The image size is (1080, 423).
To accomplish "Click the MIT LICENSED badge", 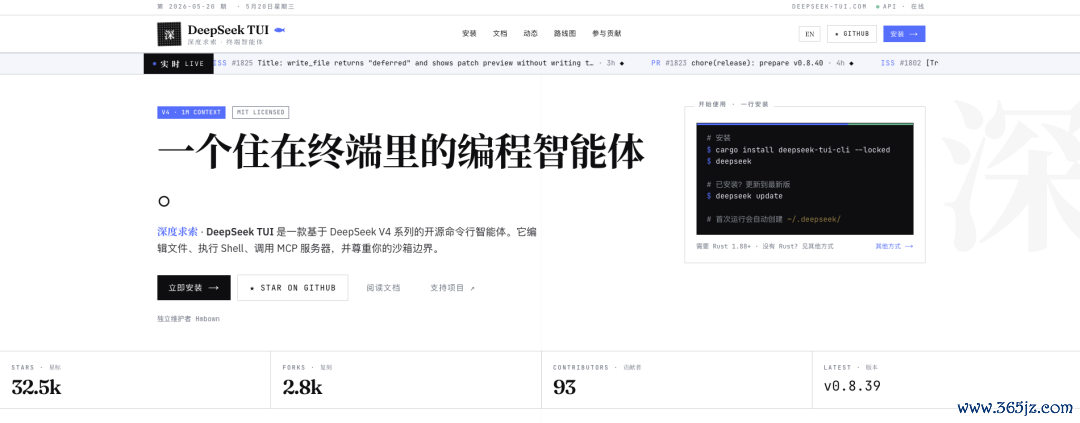I will coord(260,112).
